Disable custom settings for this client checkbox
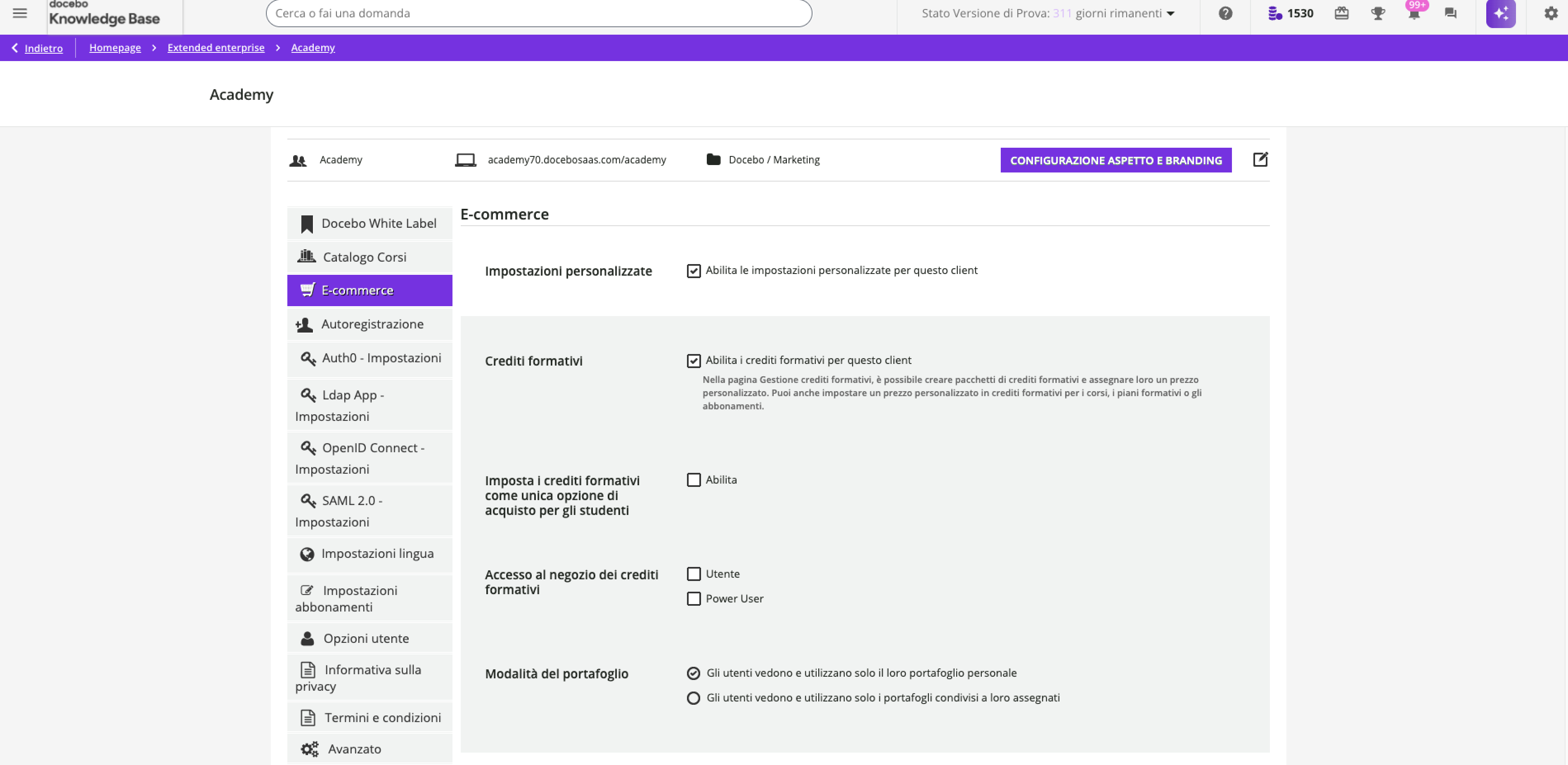Screen dimensions: 1568x765 coord(693,271)
